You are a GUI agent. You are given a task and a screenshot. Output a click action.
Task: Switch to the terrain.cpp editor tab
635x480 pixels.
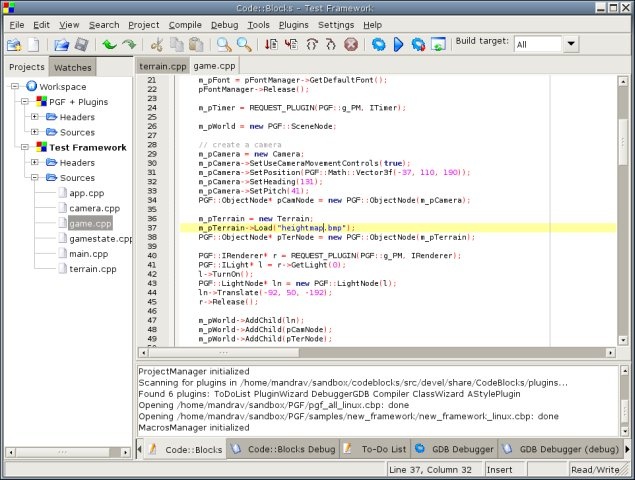point(163,66)
